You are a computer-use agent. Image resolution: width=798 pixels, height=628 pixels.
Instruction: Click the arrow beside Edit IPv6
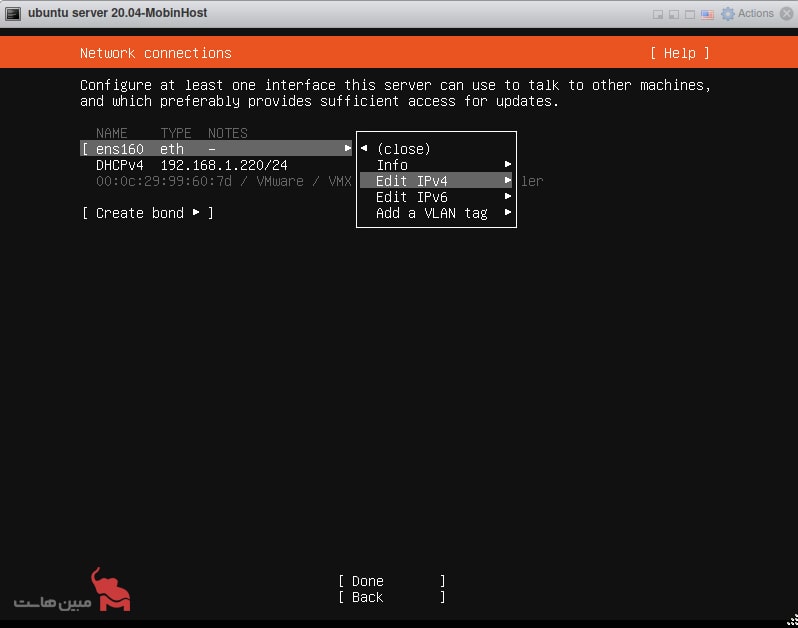pos(507,196)
